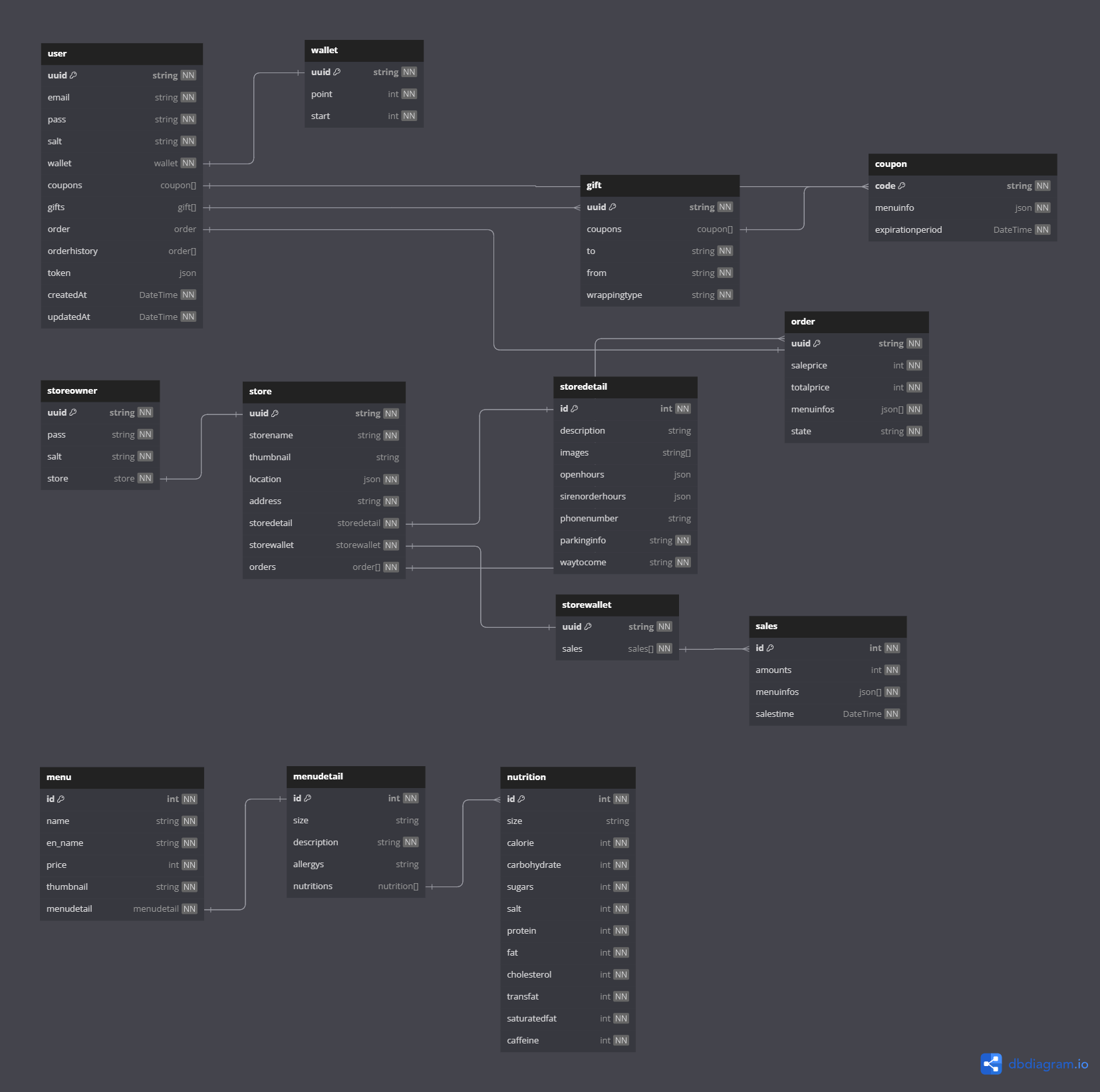Screen dimensions: 1100x1092
Task: Select the wallet table header
Action: pos(364,51)
